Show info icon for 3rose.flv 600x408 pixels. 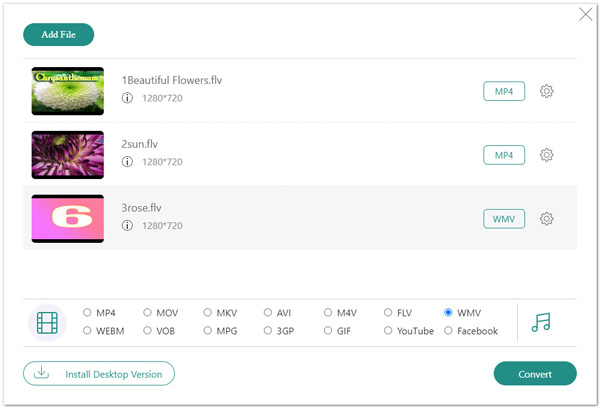[x=127, y=225]
